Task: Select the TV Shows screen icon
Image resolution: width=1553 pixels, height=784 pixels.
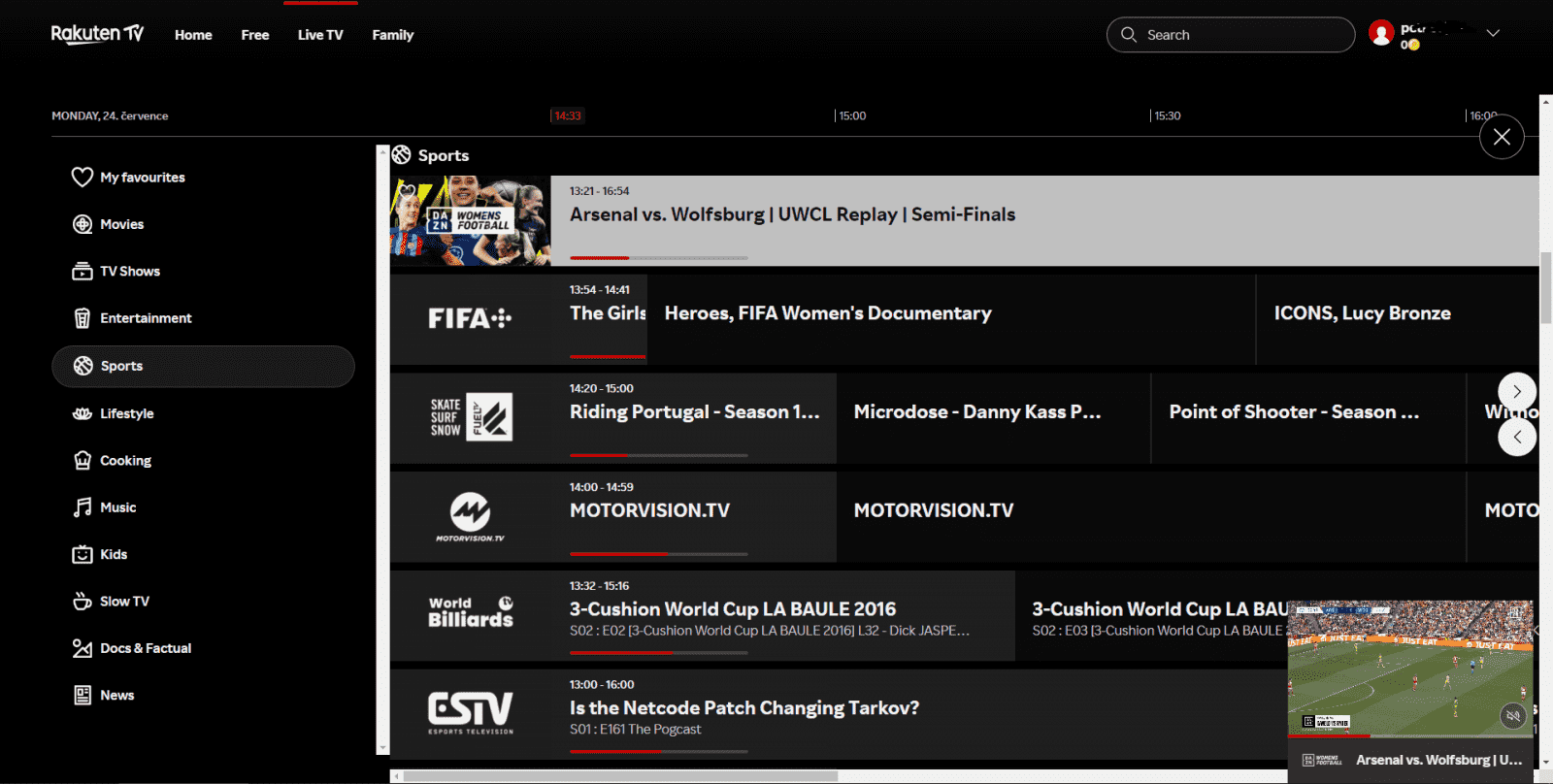Action: (x=83, y=272)
